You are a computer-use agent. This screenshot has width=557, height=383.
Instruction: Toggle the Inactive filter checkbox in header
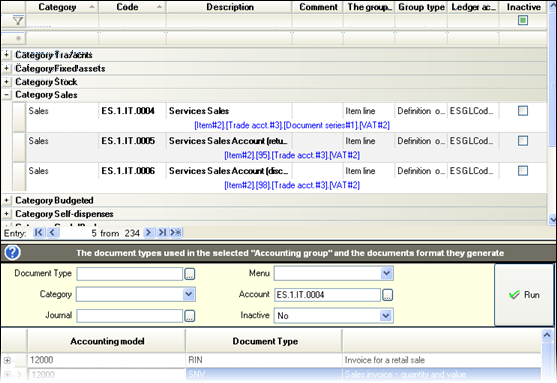point(523,21)
